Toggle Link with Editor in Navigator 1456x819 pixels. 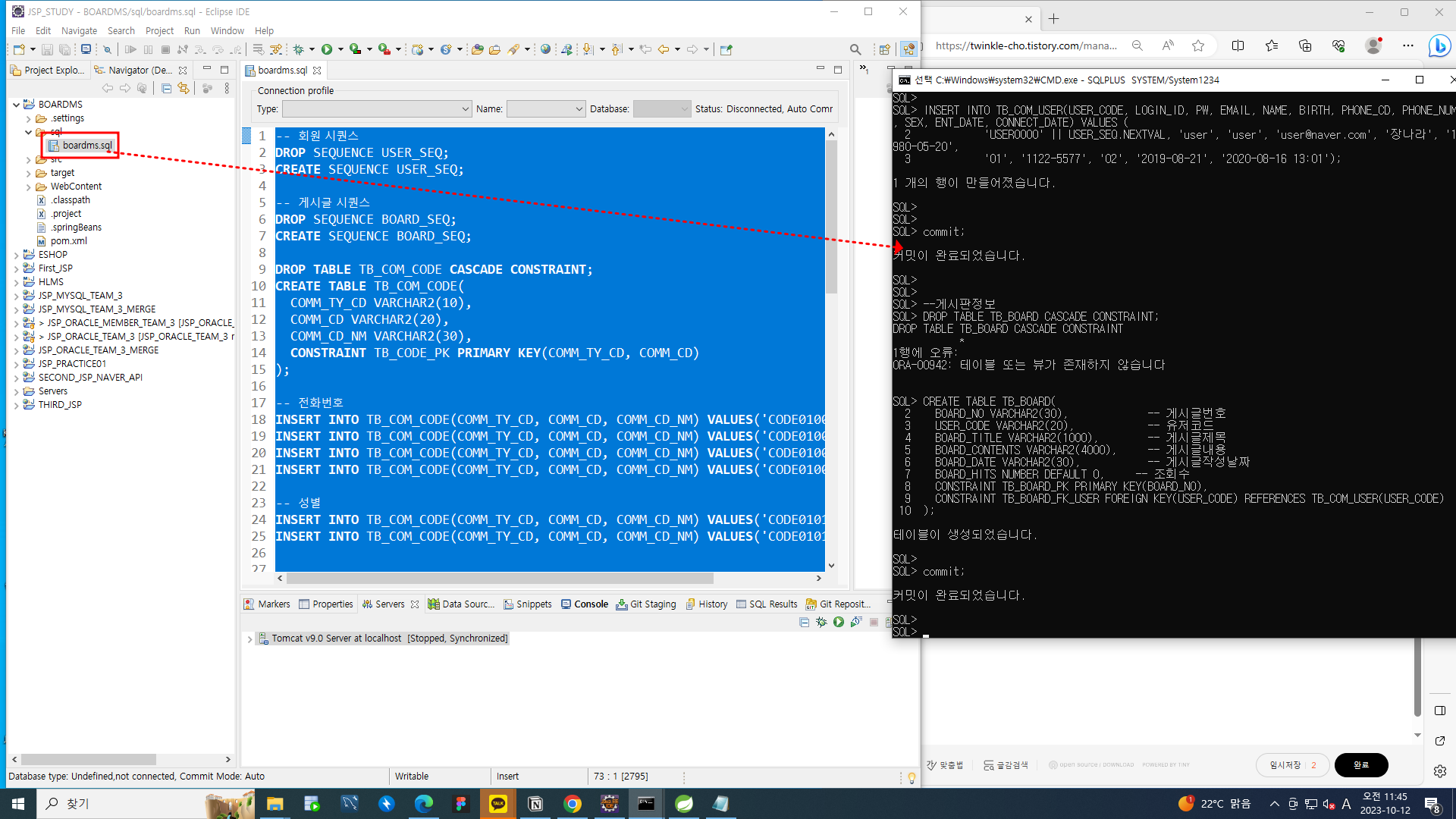click(184, 89)
